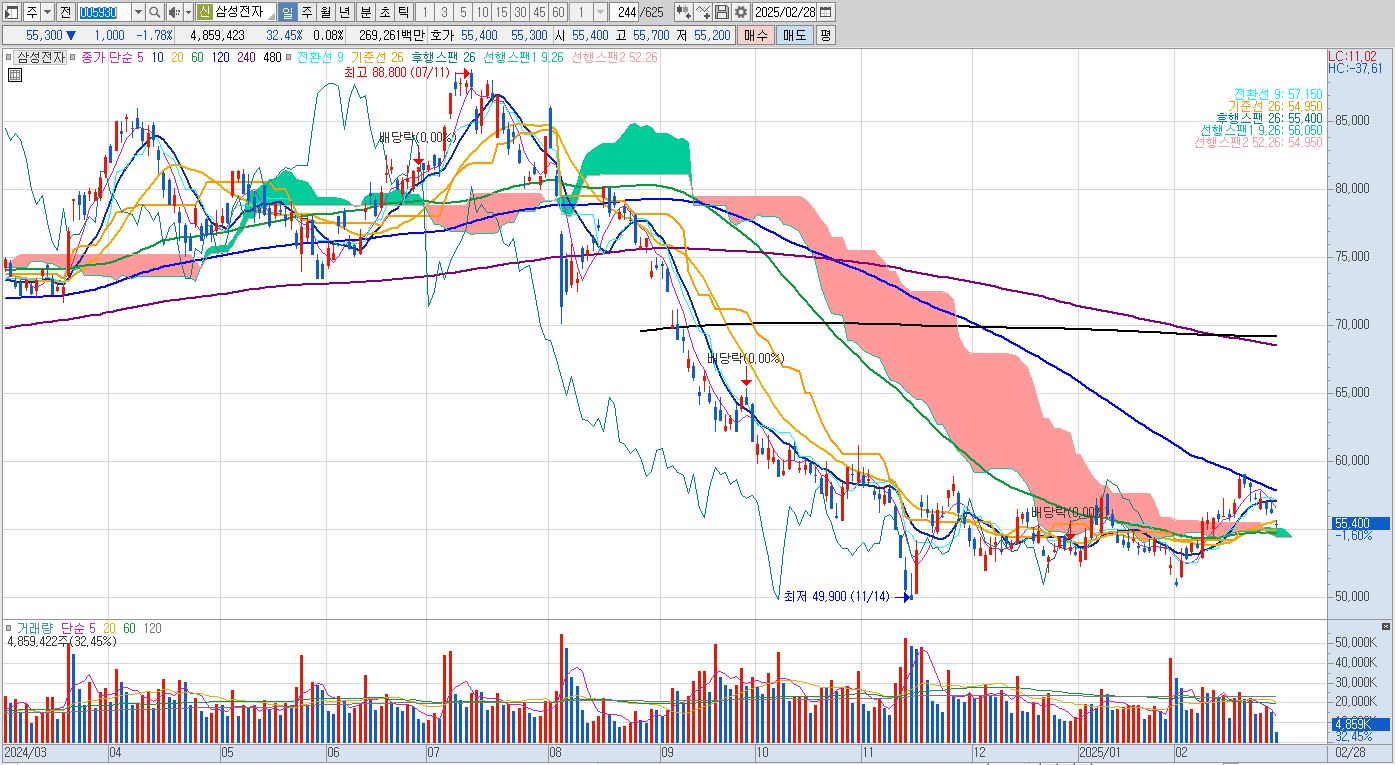Click the 거래량 단순 volume legend
Image resolution: width=1395 pixels, height=765 pixels.
[55, 628]
